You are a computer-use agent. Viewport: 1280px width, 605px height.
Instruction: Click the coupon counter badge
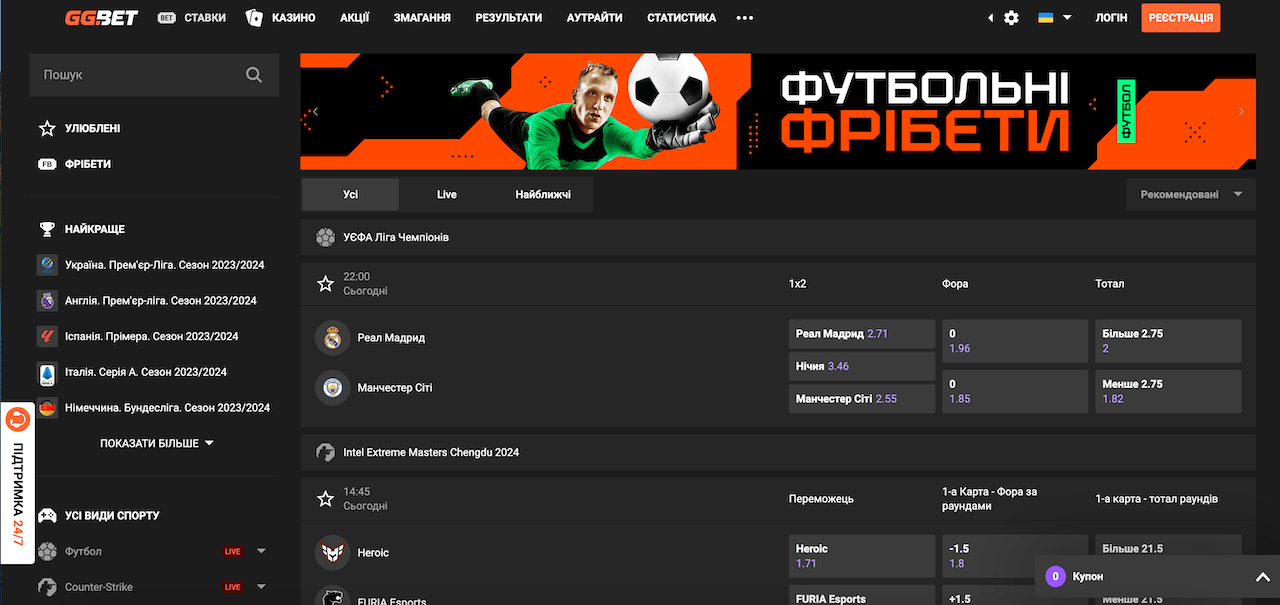tap(1054, 577)
